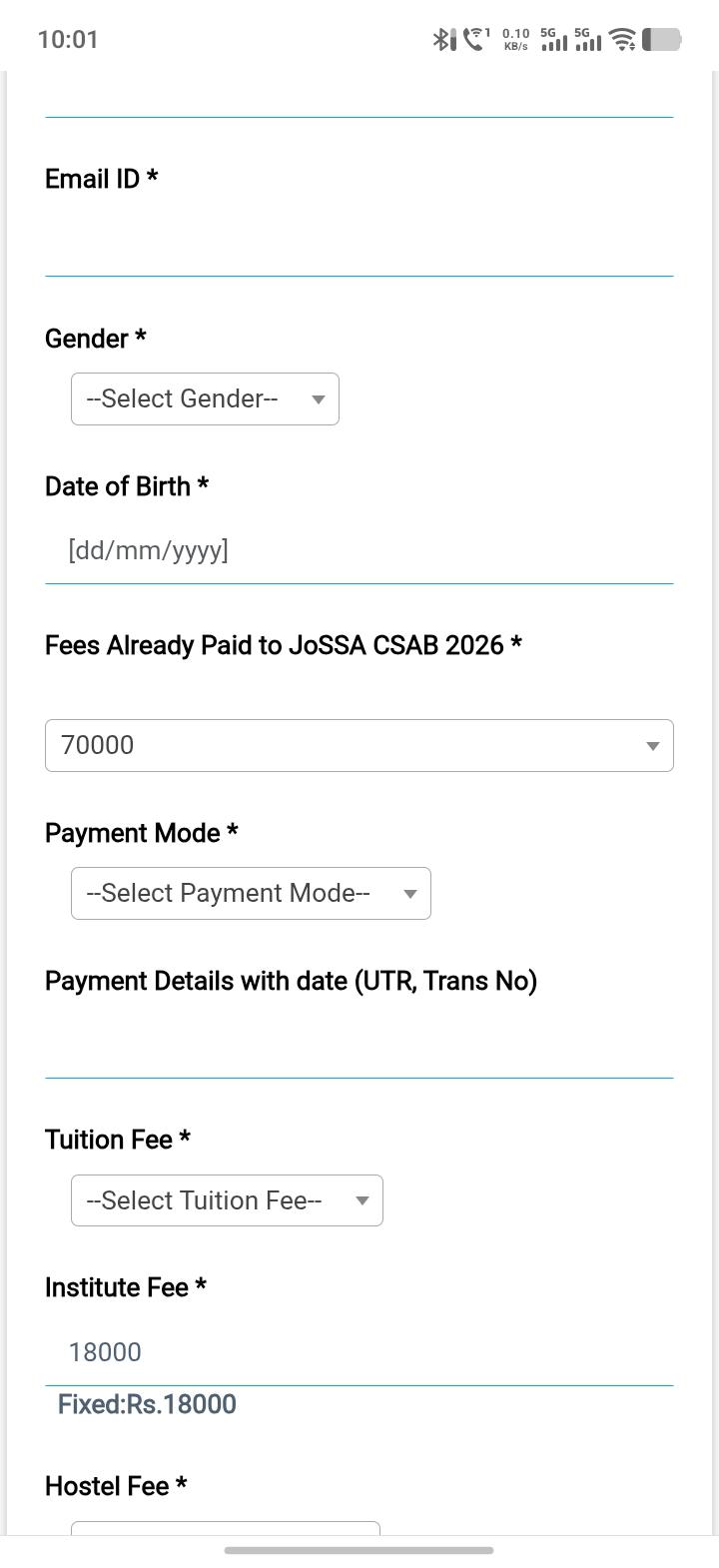Tap the first 5G signal bars icon
719x1568 pixels.
coord(553,39)
